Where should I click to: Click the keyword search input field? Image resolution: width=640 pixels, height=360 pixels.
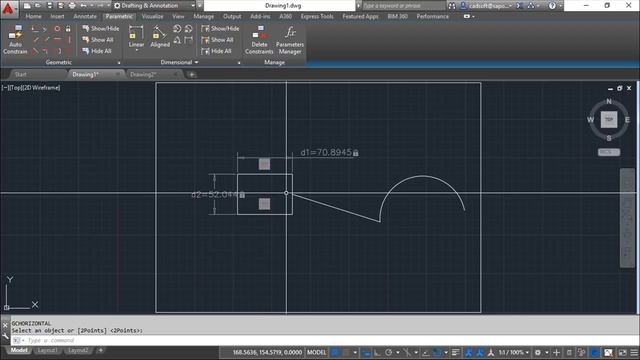point(403,6)
